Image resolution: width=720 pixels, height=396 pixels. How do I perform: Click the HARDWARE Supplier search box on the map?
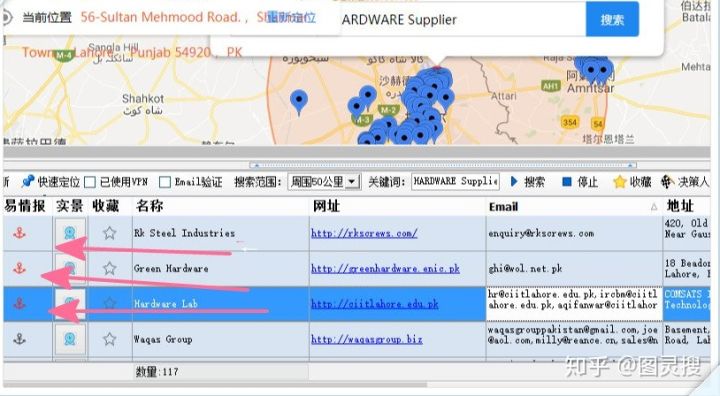tap(463, 20)
